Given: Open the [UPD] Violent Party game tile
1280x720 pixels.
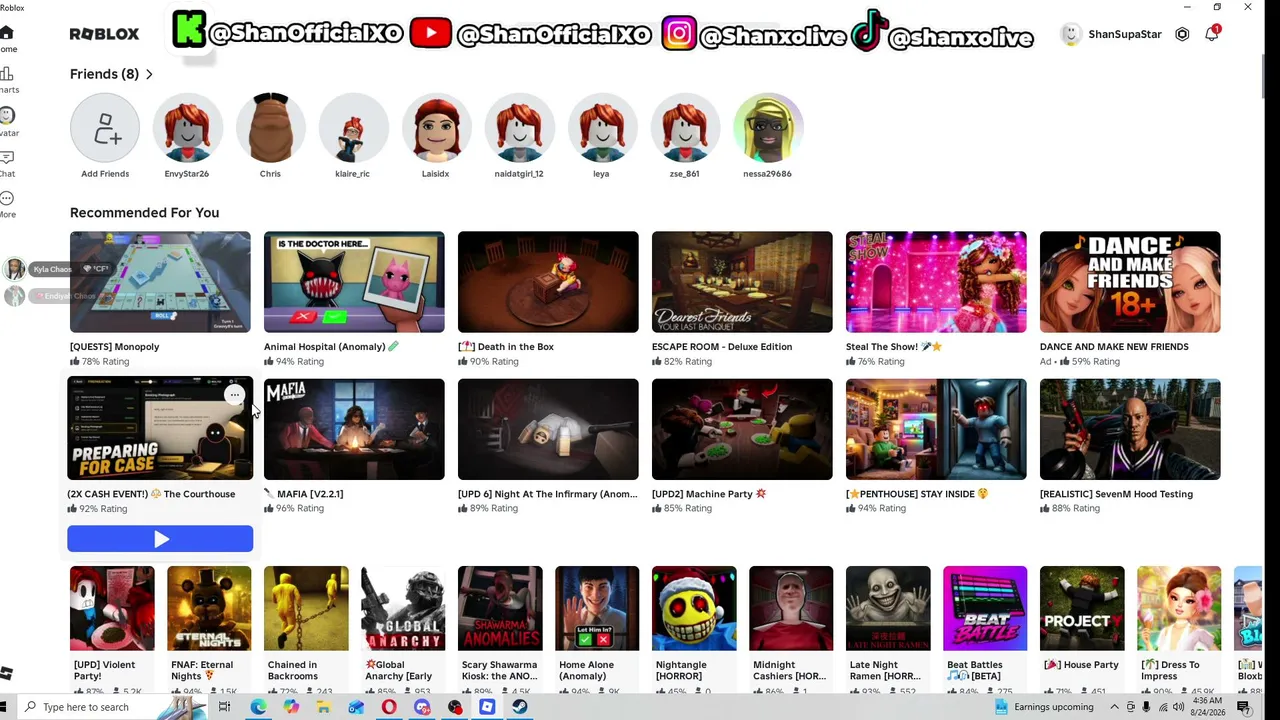Looking at the screenshot, I should 112,608.
